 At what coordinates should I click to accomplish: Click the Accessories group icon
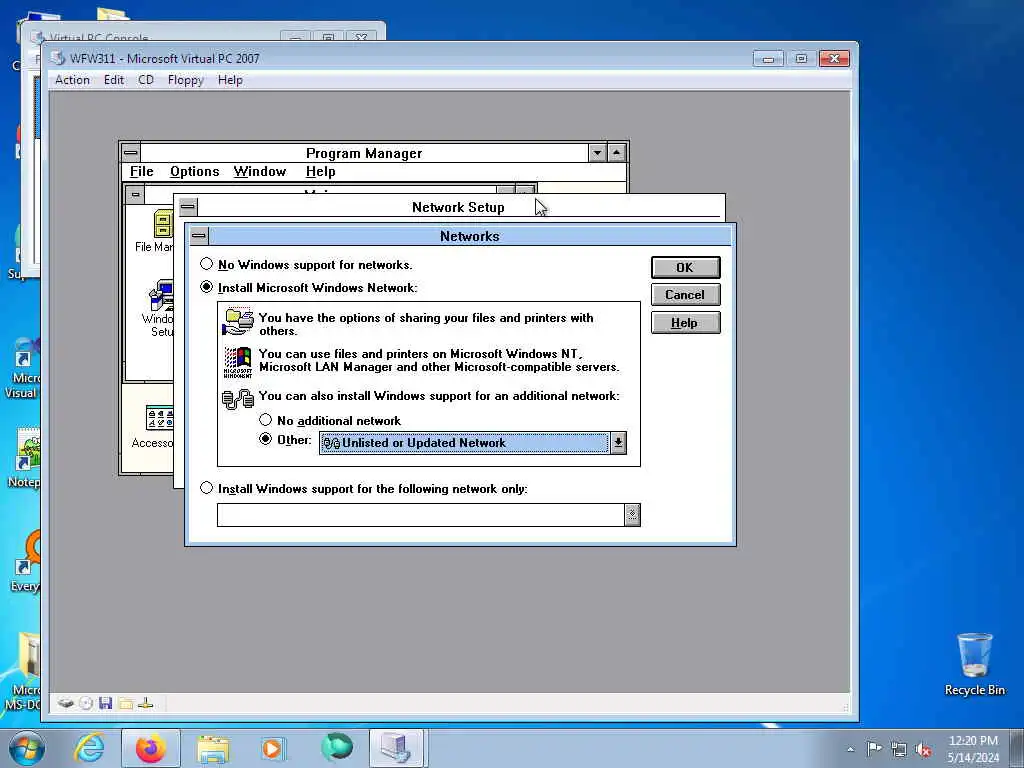(159, 417)
